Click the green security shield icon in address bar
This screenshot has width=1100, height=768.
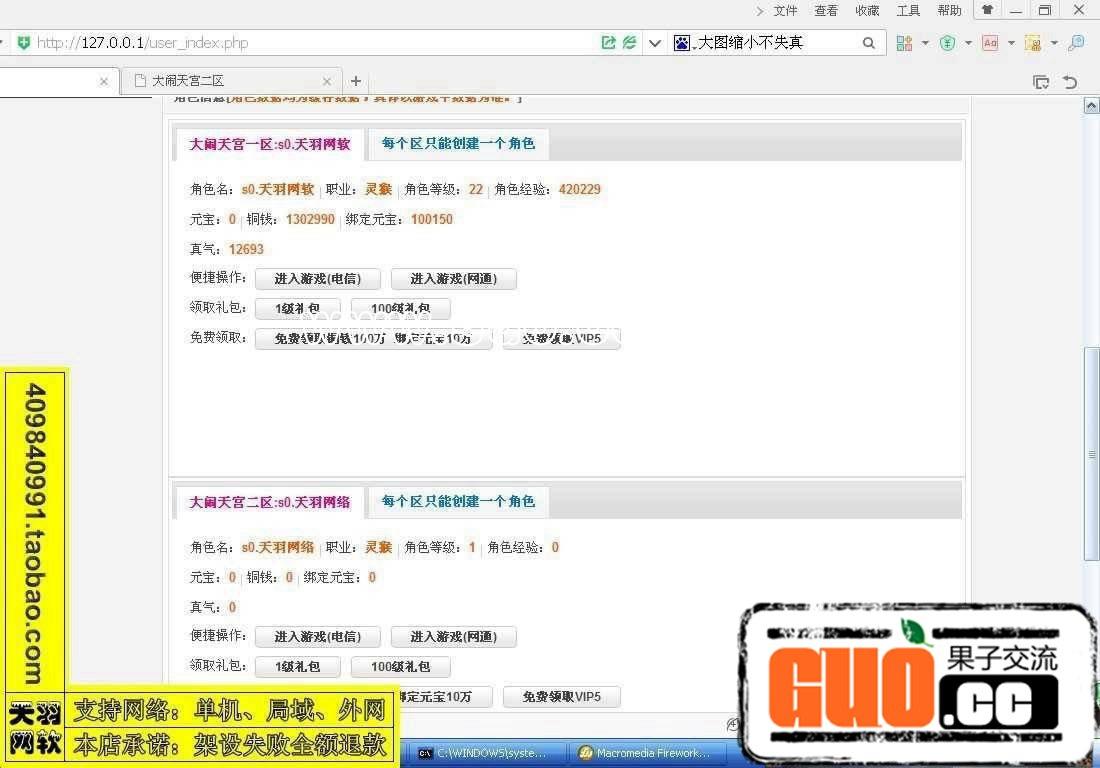tap(24, 43)
